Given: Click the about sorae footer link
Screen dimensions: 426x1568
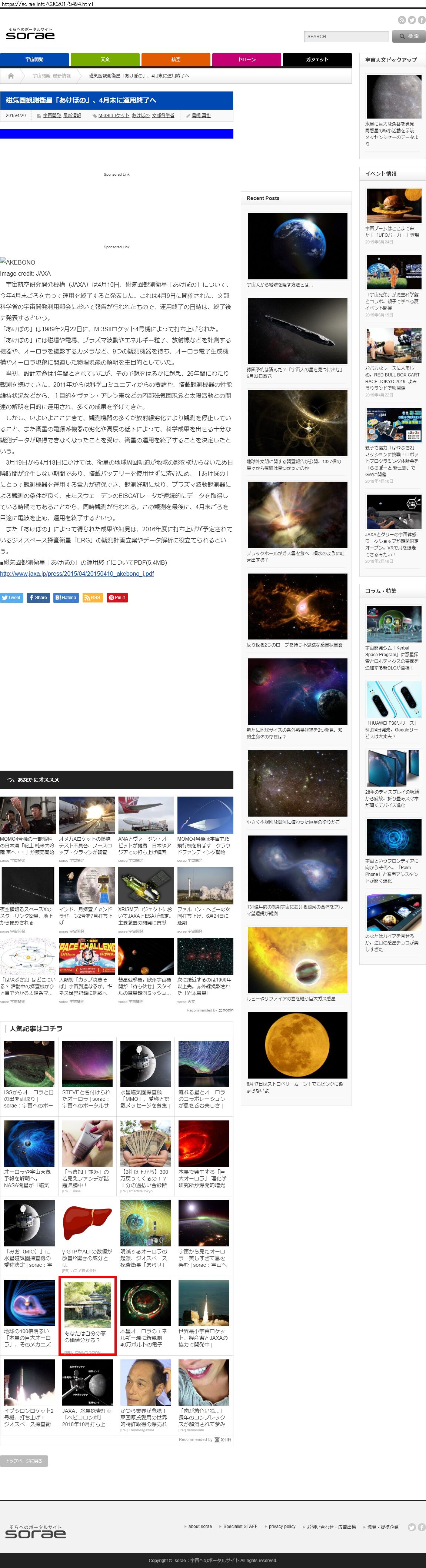Looking at the screenshot, I should 200,1526.
